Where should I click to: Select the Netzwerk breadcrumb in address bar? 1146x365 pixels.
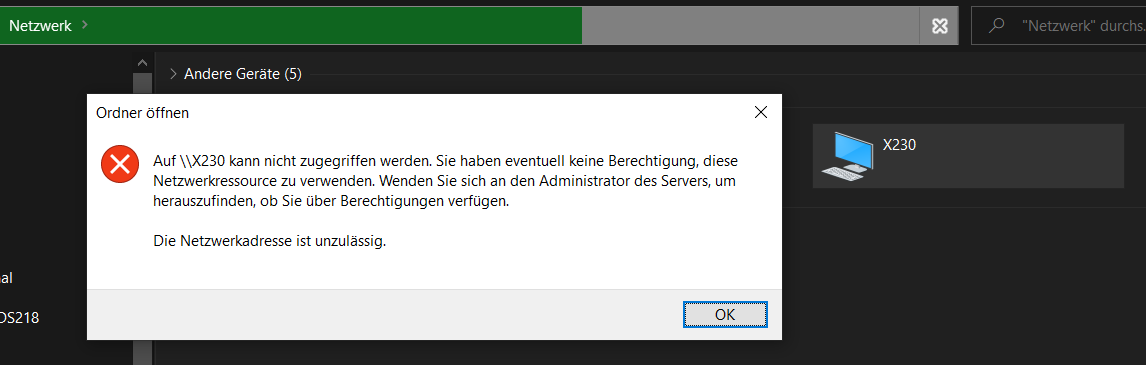click(x=40, y=26)
